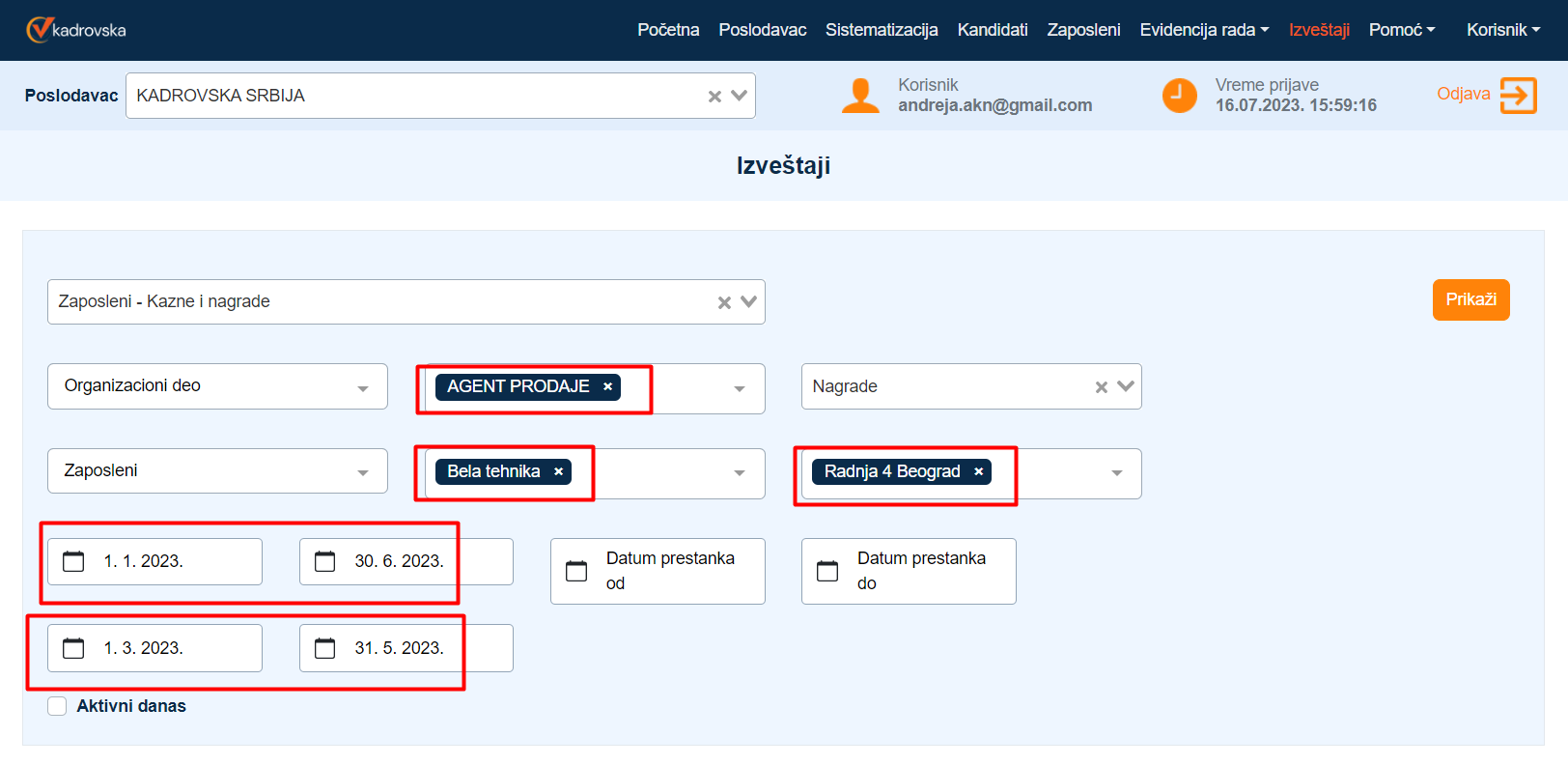The height and width of the screenshot is (765, 1568).
Task: Remove the Bela tehnika tag
Action: [x=558, y=471]
